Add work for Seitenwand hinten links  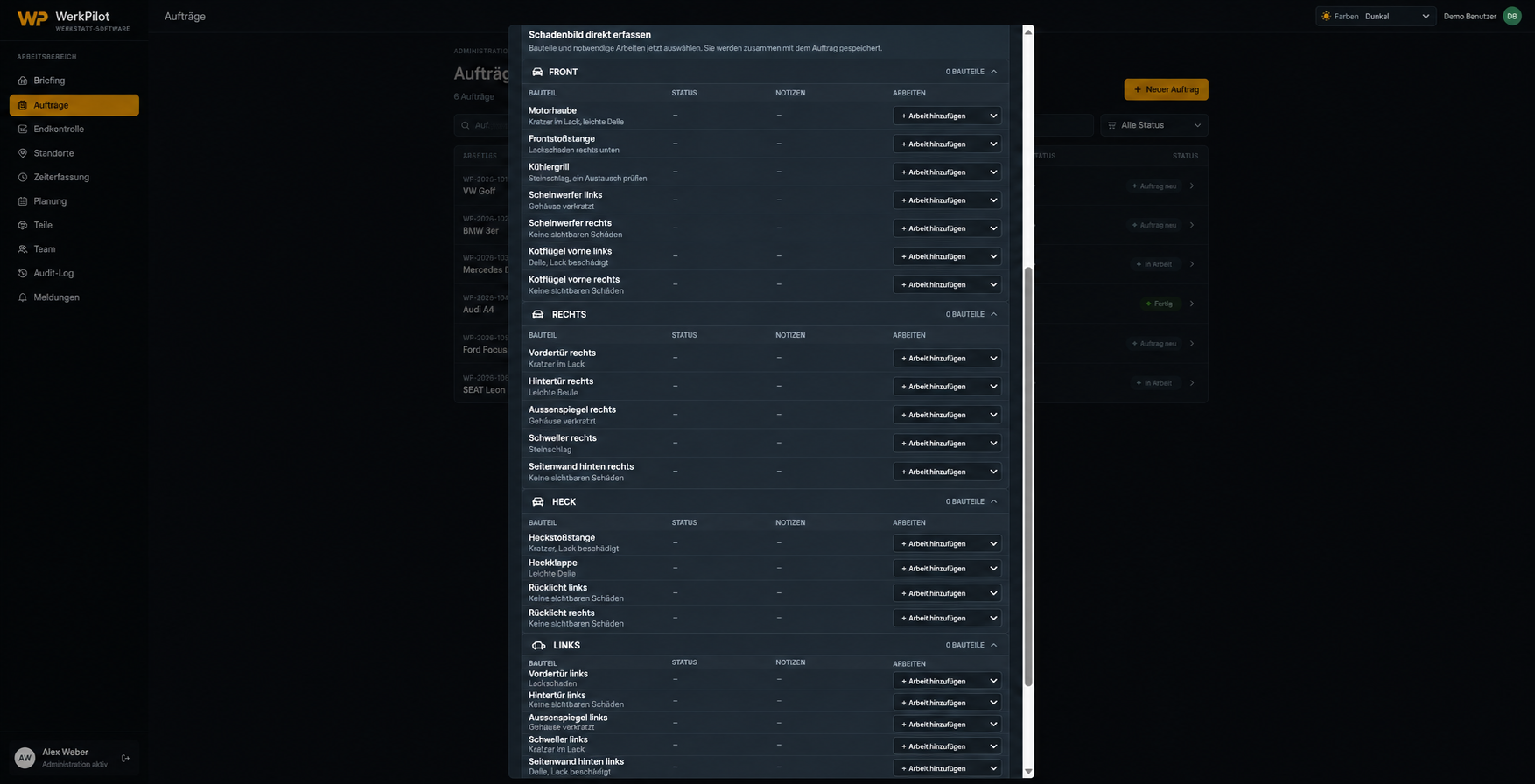click(x=947, y=768)
